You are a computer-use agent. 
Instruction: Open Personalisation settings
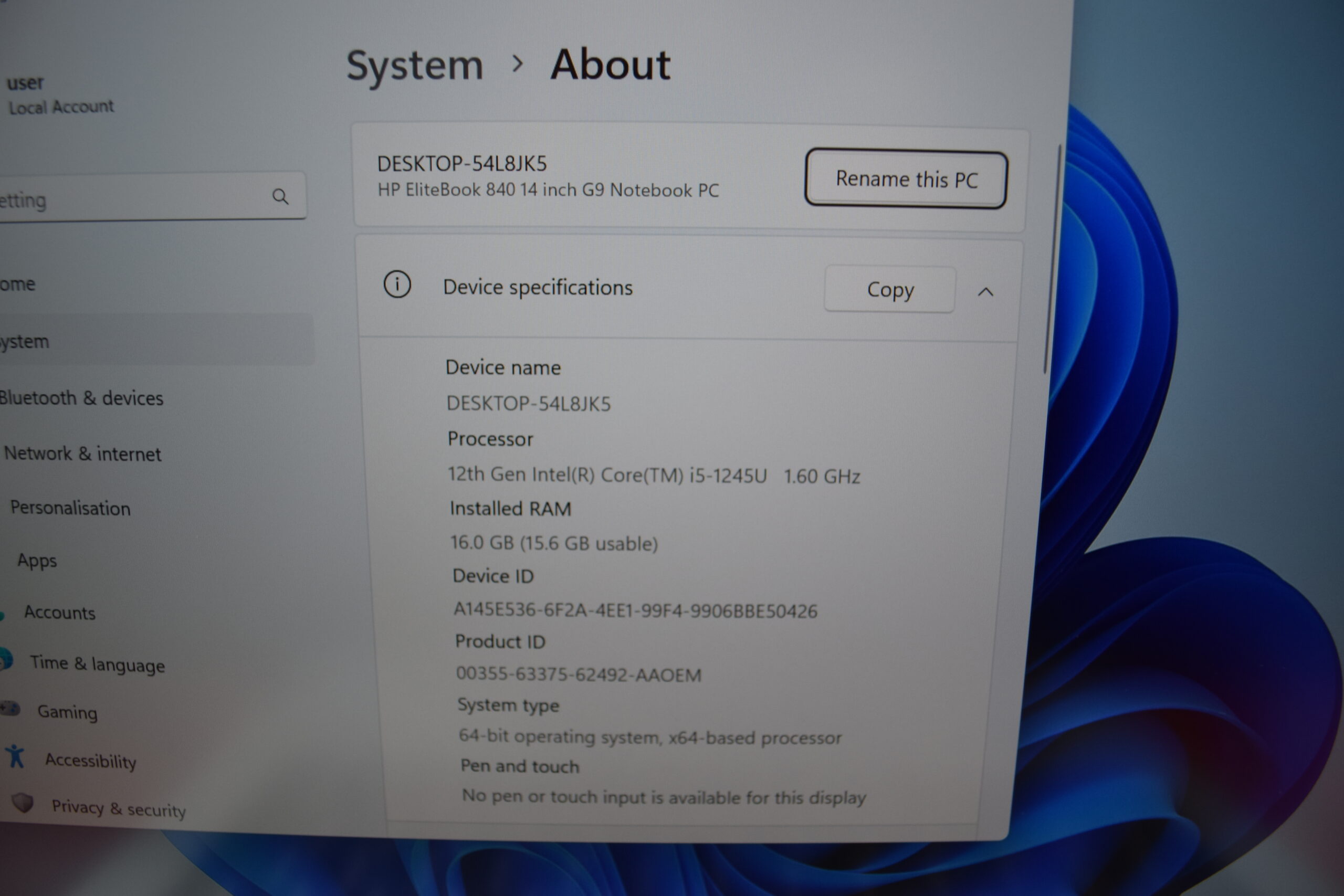coord(70,508)
